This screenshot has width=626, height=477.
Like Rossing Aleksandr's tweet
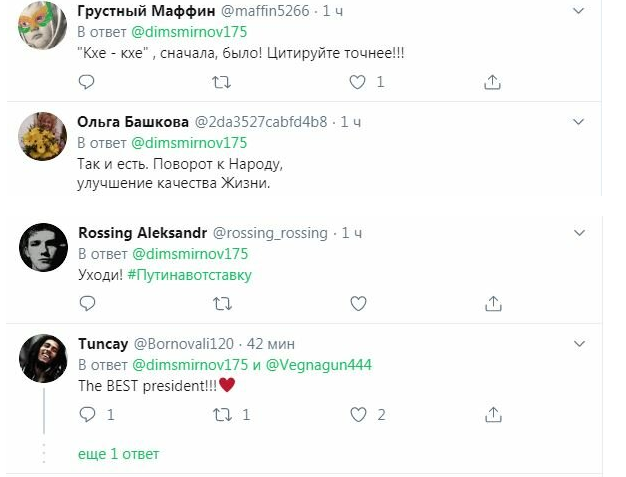point(358,302)
